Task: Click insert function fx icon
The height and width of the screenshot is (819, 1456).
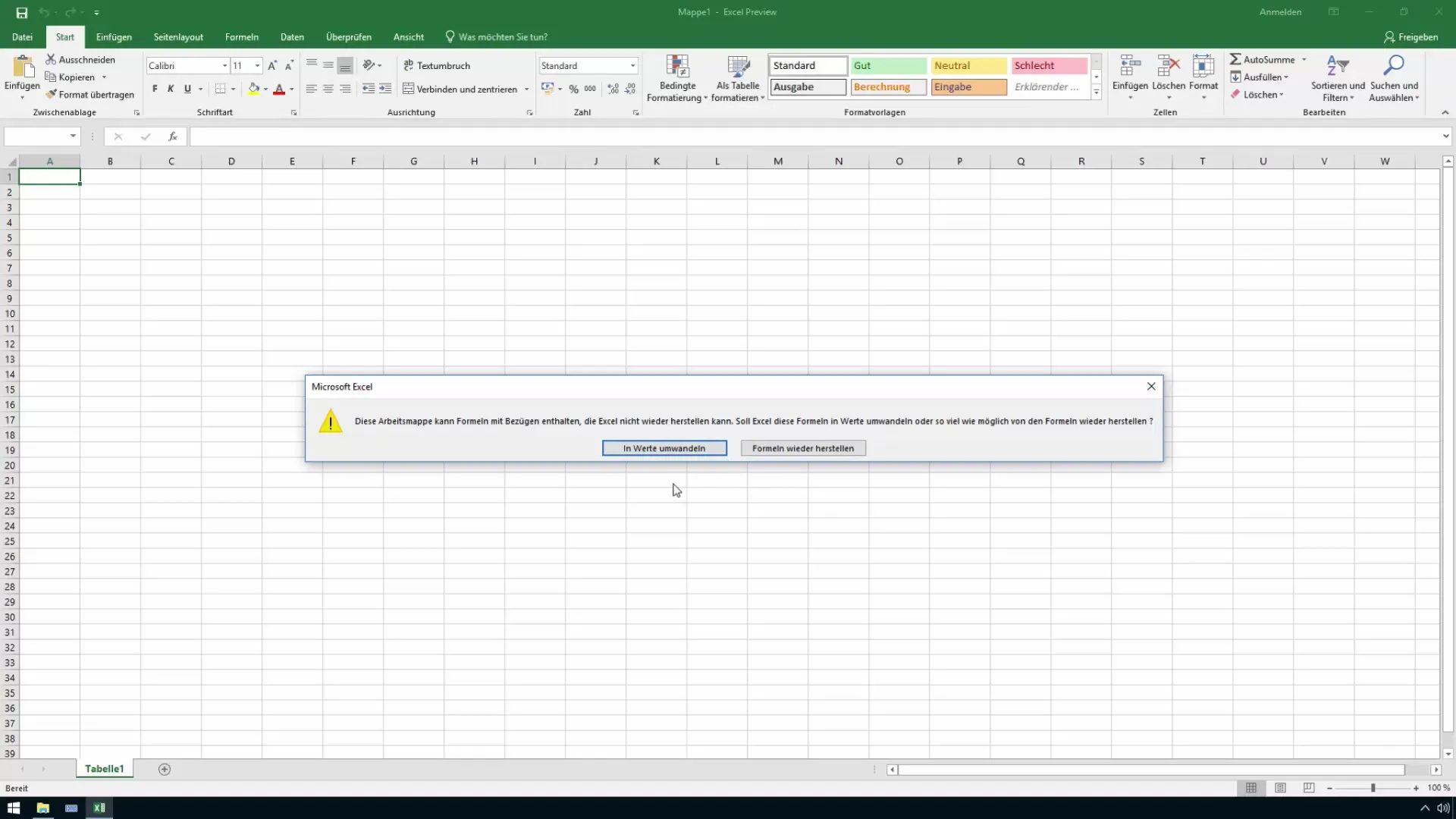Action: click(x=173, y=136)
